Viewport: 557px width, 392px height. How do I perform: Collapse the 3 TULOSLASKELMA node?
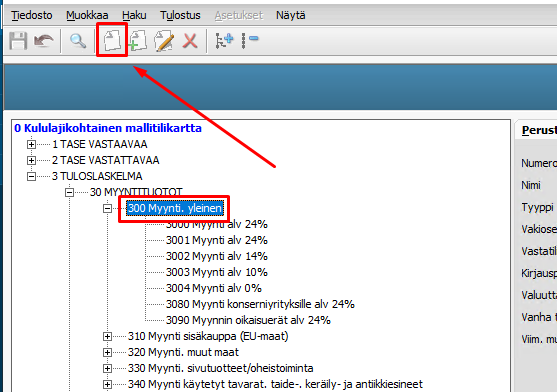tap(32, 176)
